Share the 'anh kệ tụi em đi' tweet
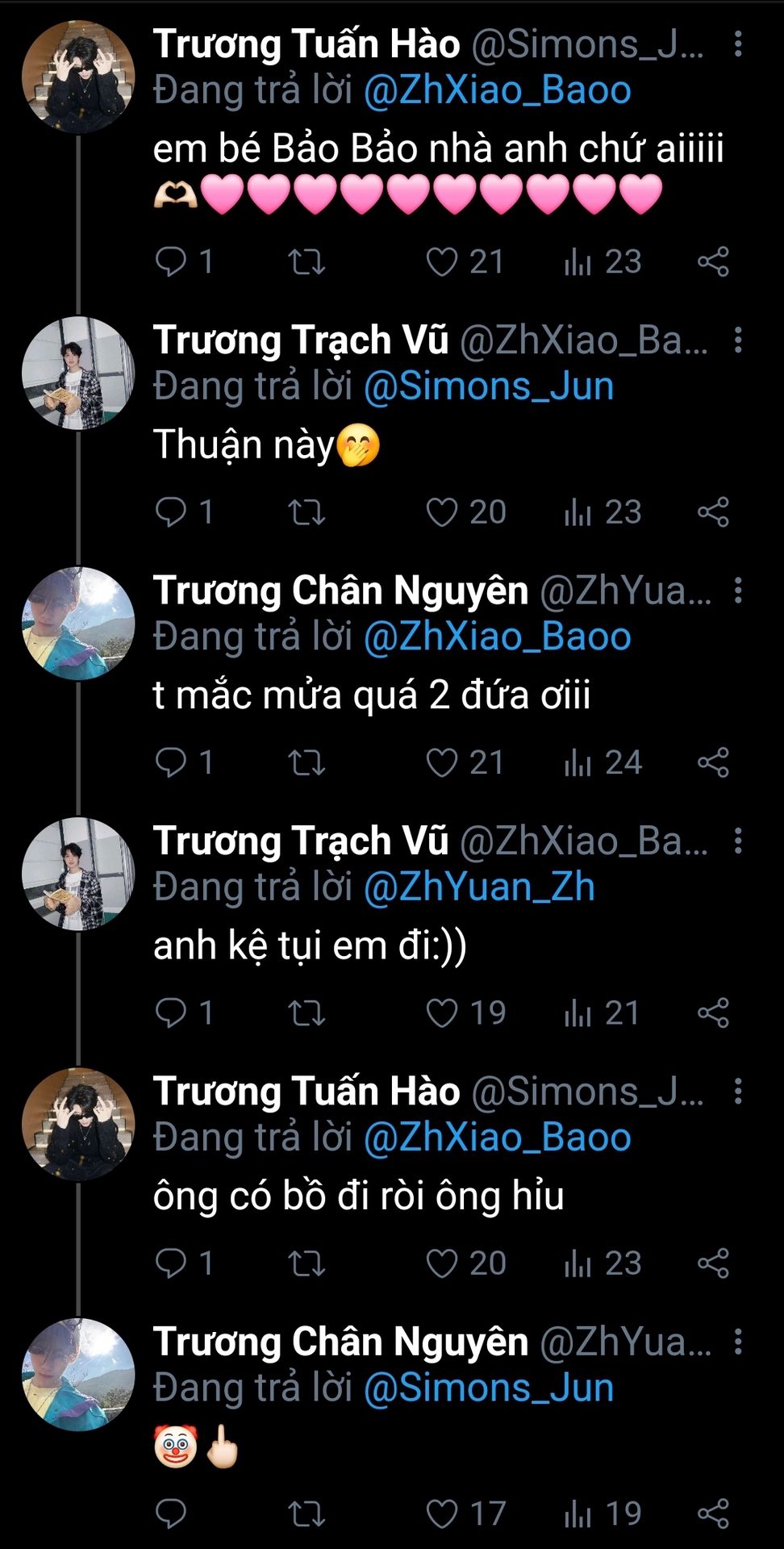784x1549 pixels. (713, 1013)
